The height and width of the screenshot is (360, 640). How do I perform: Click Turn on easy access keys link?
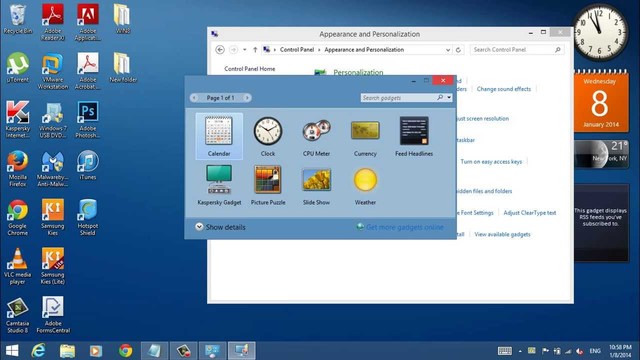click(x=491, y=162)
